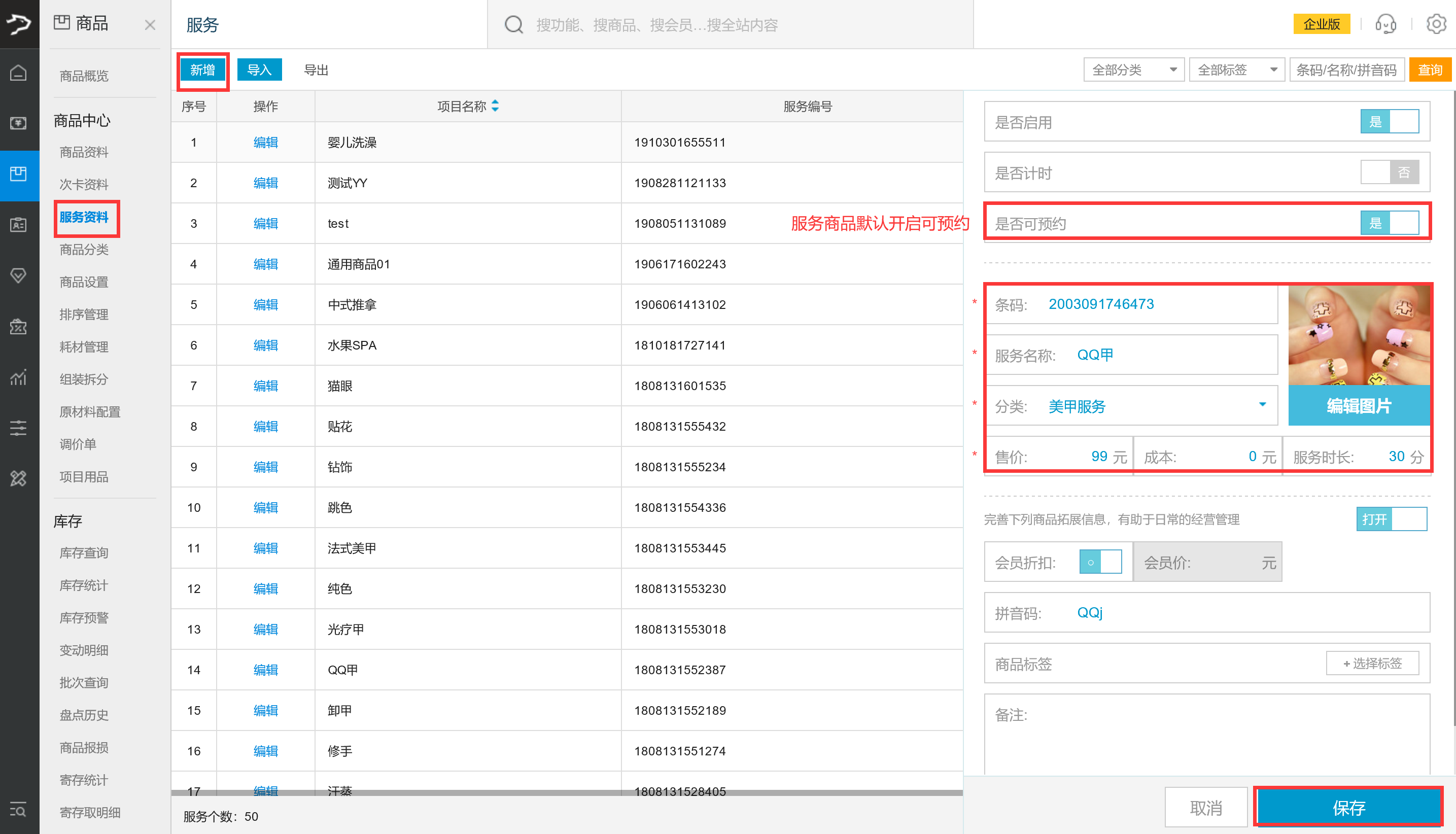Screen dimensions: 1456x834
Task: Click the orange 查询 button
Action: tap(1430, 70)
